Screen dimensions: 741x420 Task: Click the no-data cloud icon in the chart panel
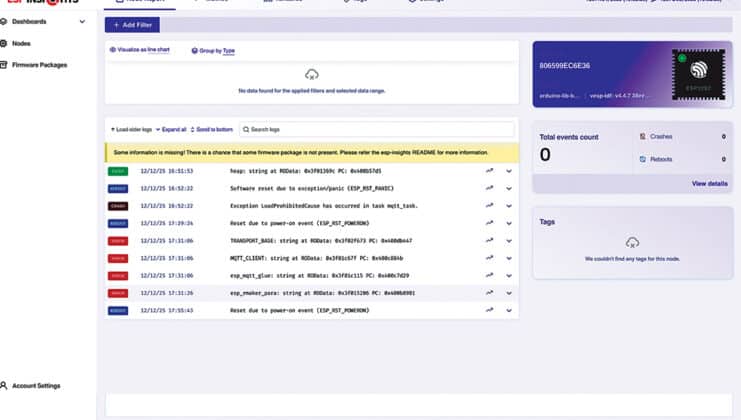point(311,75)
